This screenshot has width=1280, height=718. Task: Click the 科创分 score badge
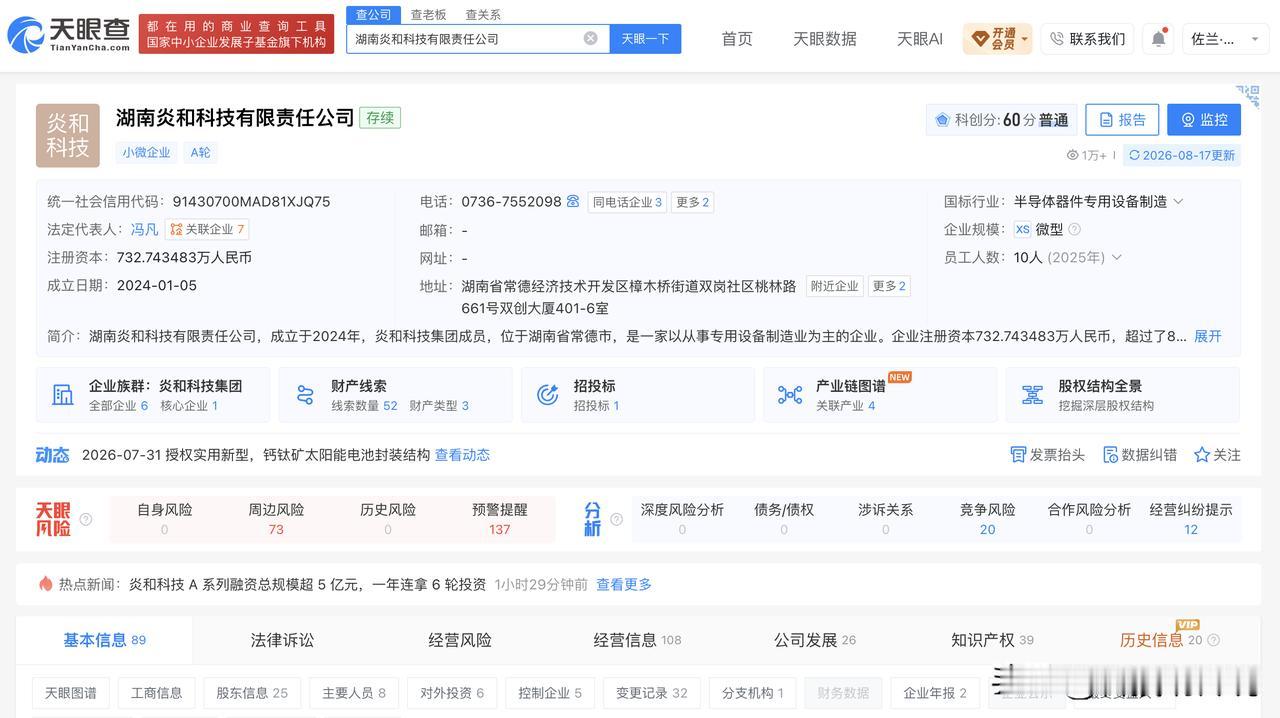coord(1001,120)
